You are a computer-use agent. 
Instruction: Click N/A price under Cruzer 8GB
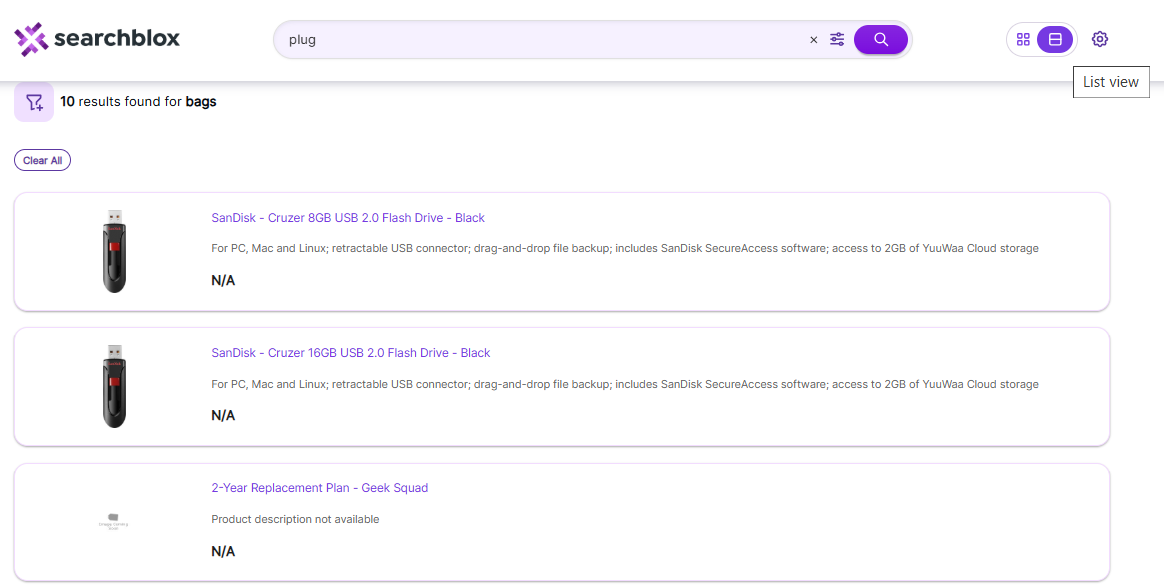[x=223, y=281]
